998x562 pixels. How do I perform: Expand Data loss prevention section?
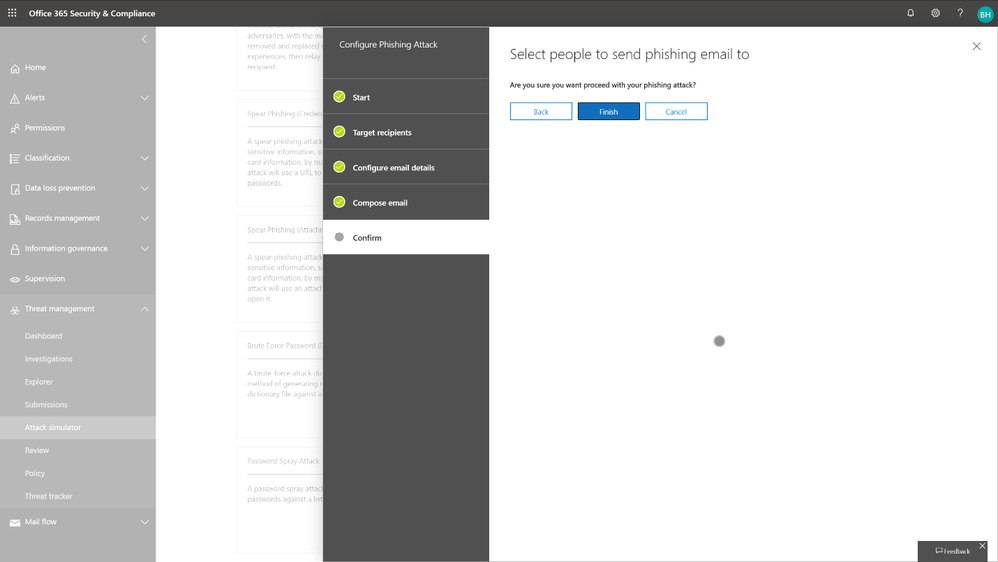tap(144, 188)
